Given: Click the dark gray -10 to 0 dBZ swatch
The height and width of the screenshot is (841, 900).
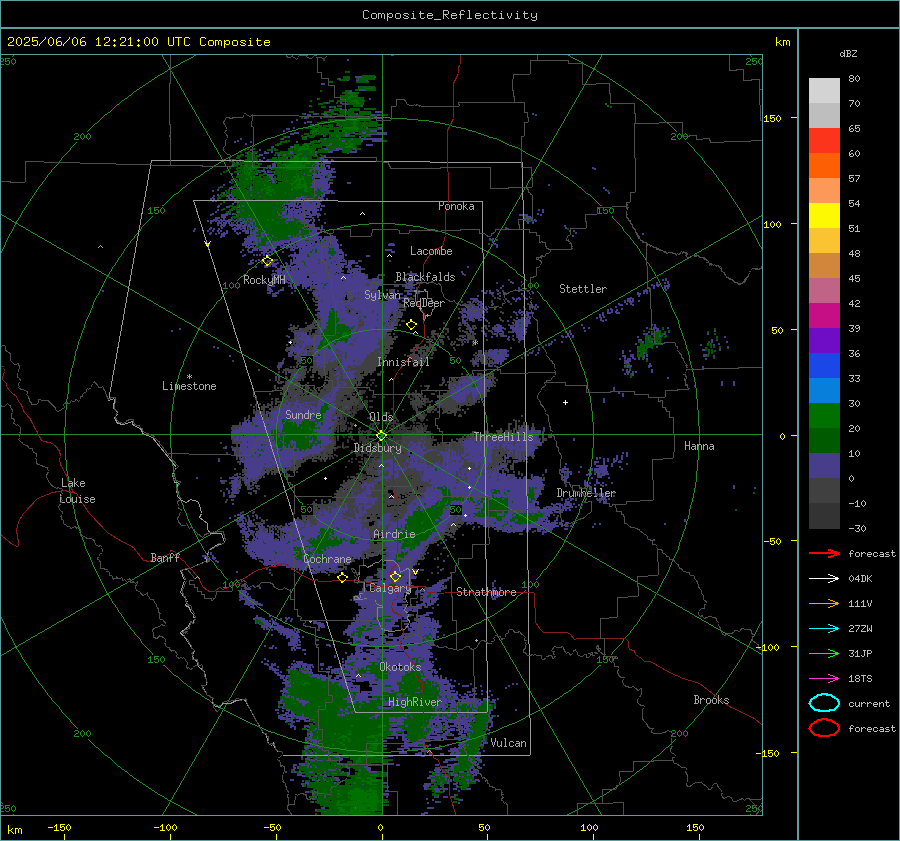Looking at the screenshot, I should click(824, 491).
